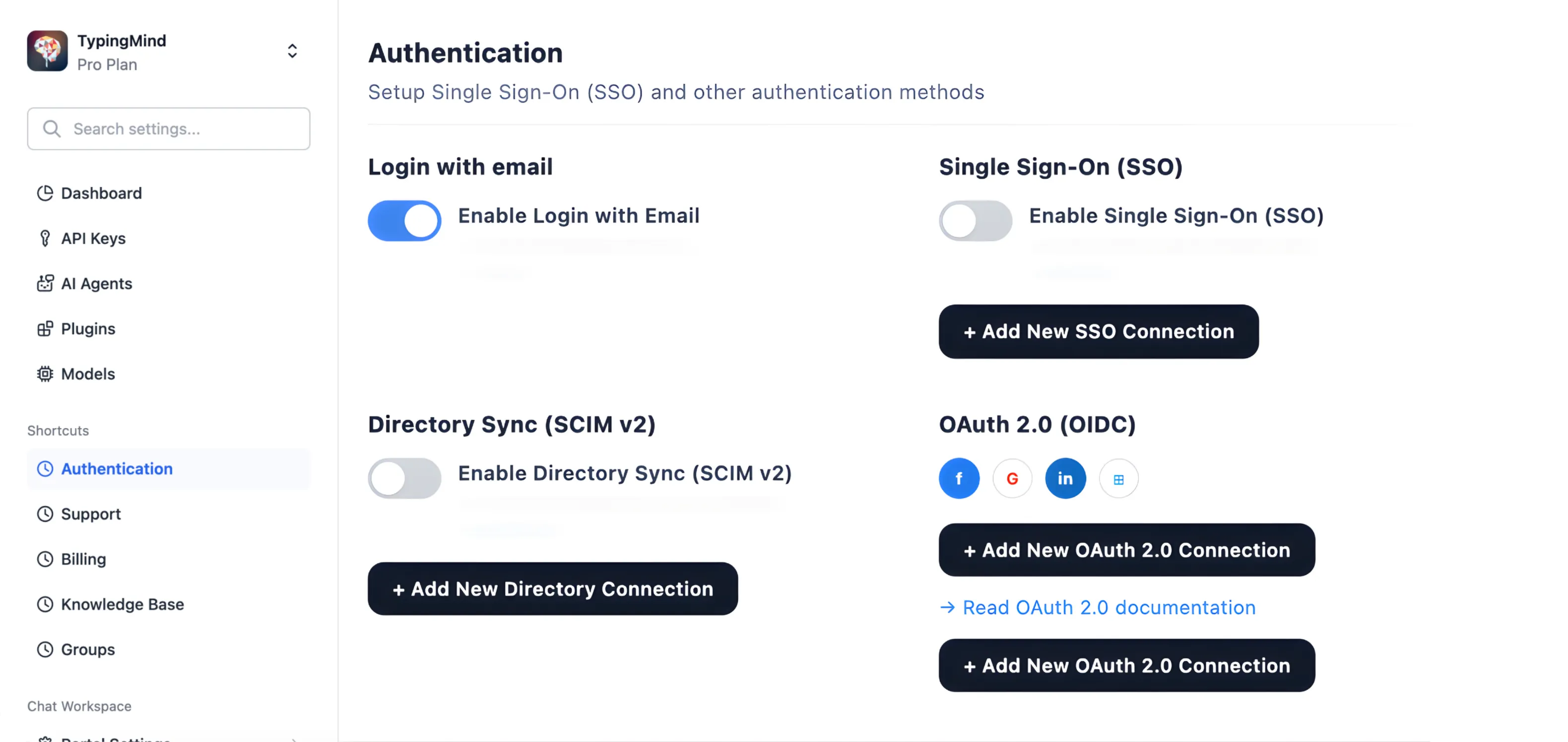Click the TypingMind app logo
1568x742 pixels.
[x=48, y=51]
